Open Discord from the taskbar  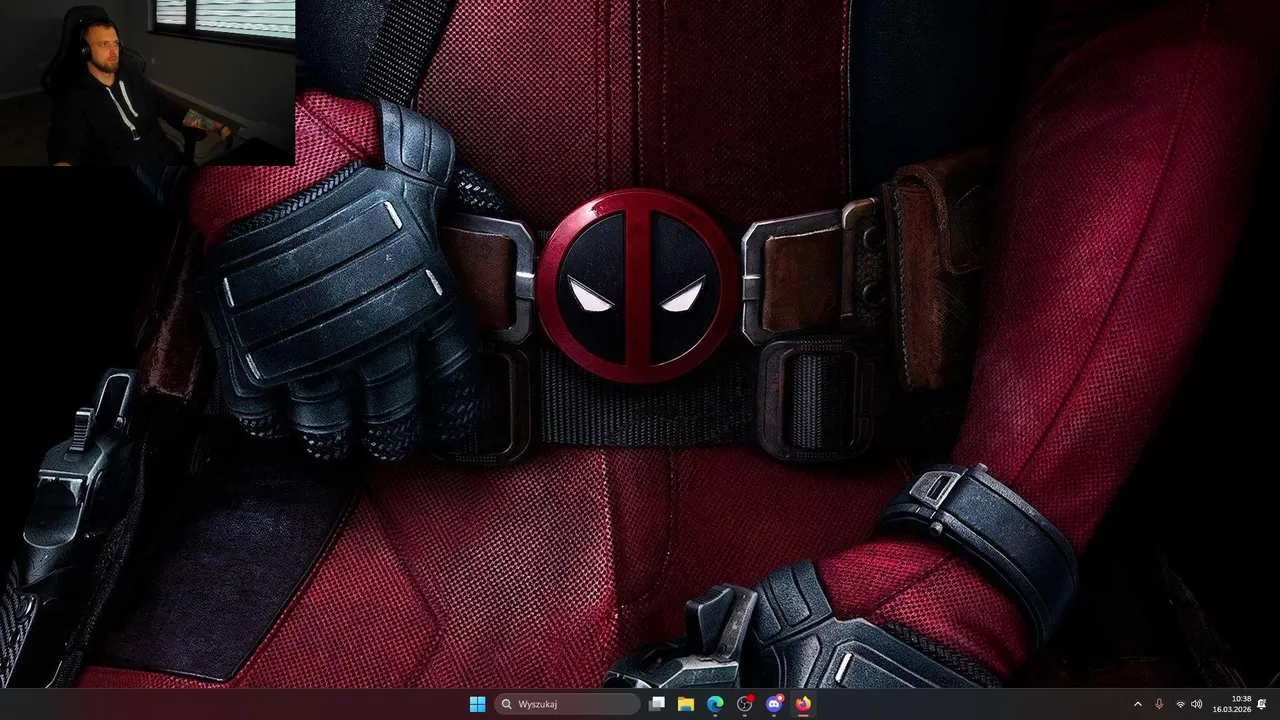(x=774, y=704)
